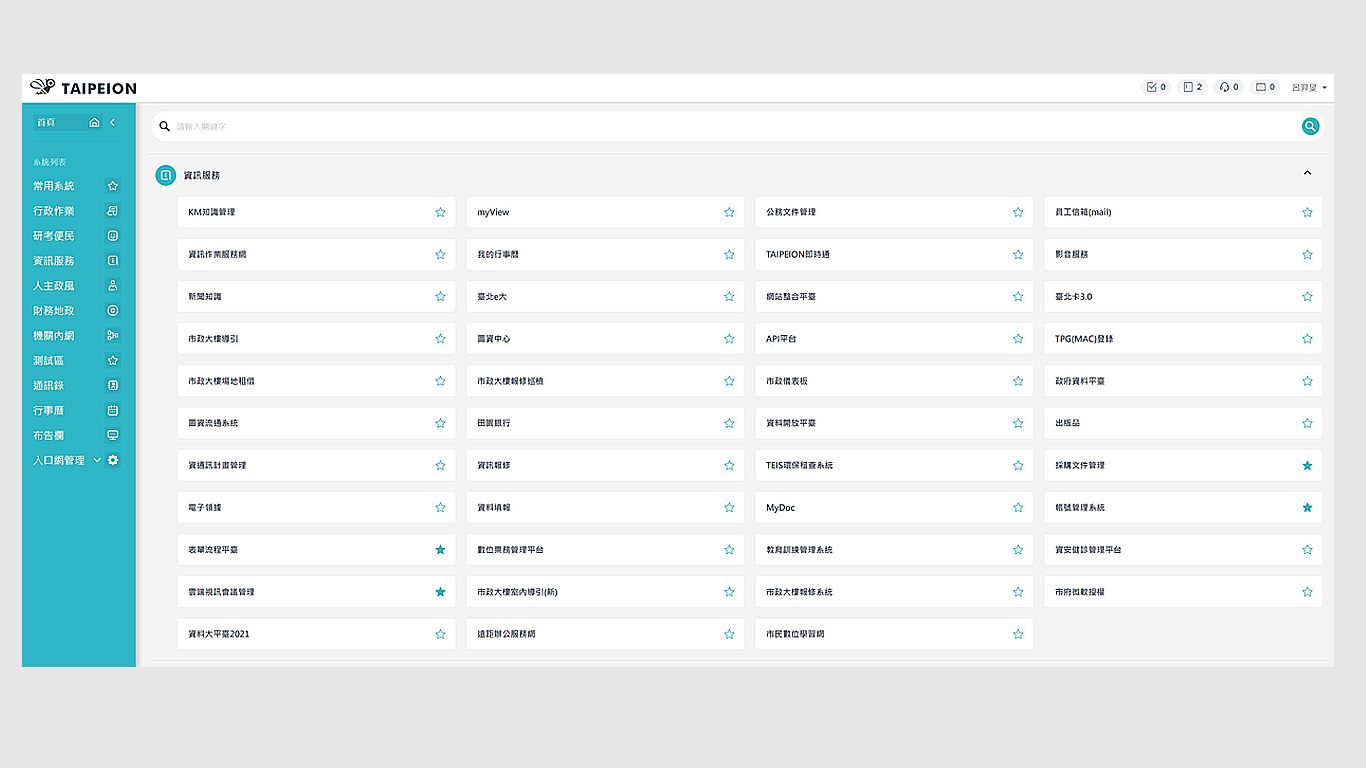Unfavorite 雲端視訊會議管理 filled star
Screen dimensions: 1366x768
click(440, 592)
